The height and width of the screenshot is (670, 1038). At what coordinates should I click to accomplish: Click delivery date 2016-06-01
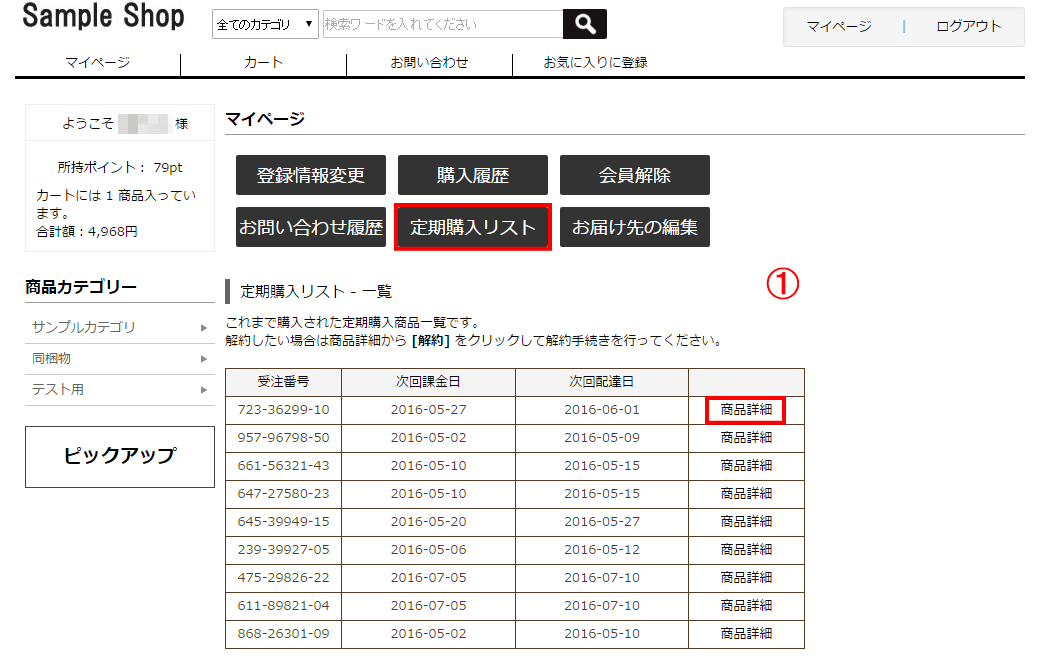[602, 410]
